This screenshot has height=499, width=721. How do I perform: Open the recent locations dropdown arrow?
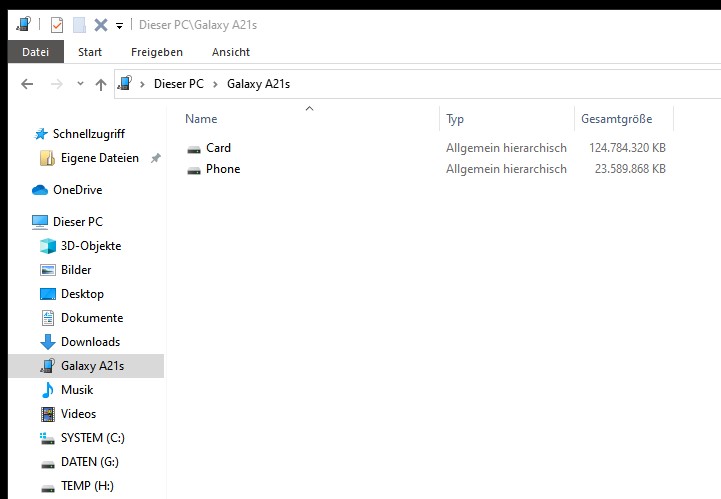pyautogui.click(x=80, y=84)
